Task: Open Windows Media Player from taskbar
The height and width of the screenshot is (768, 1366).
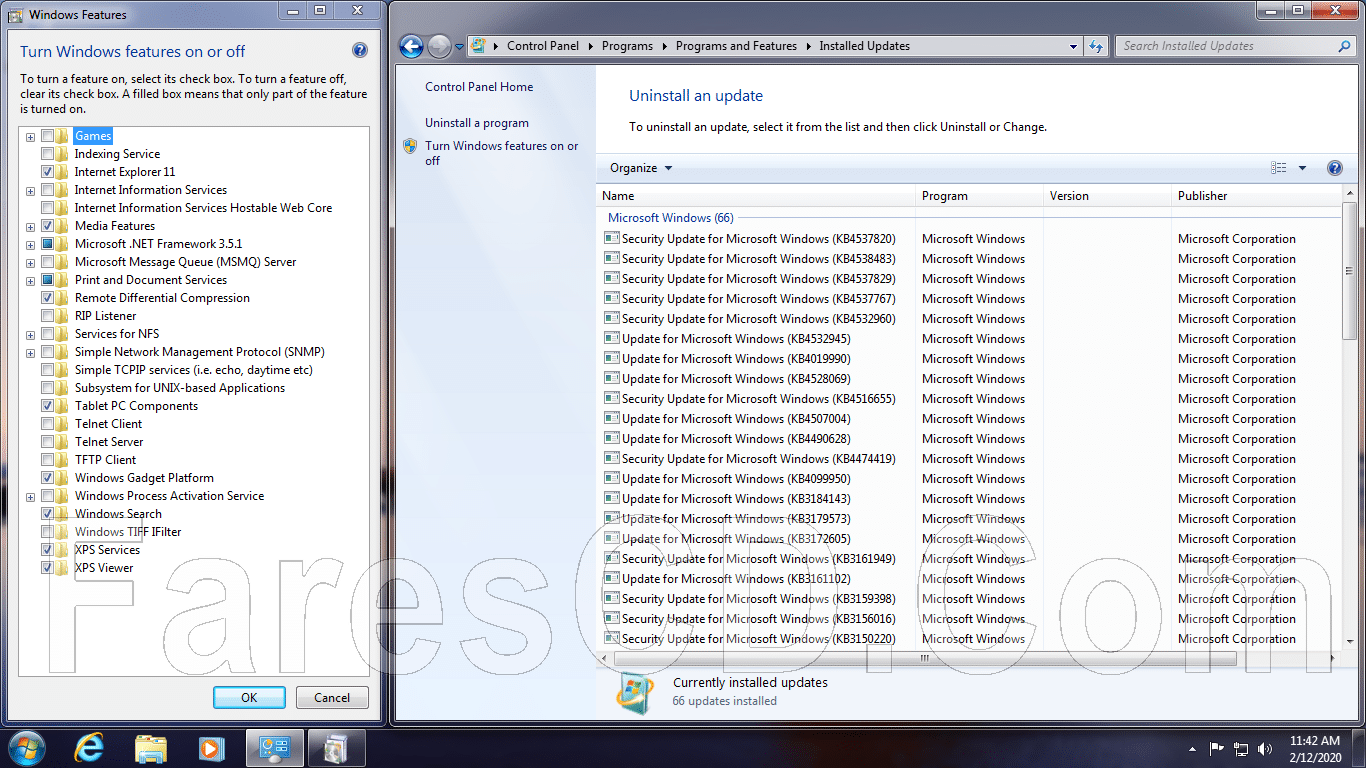Action: 211,748
